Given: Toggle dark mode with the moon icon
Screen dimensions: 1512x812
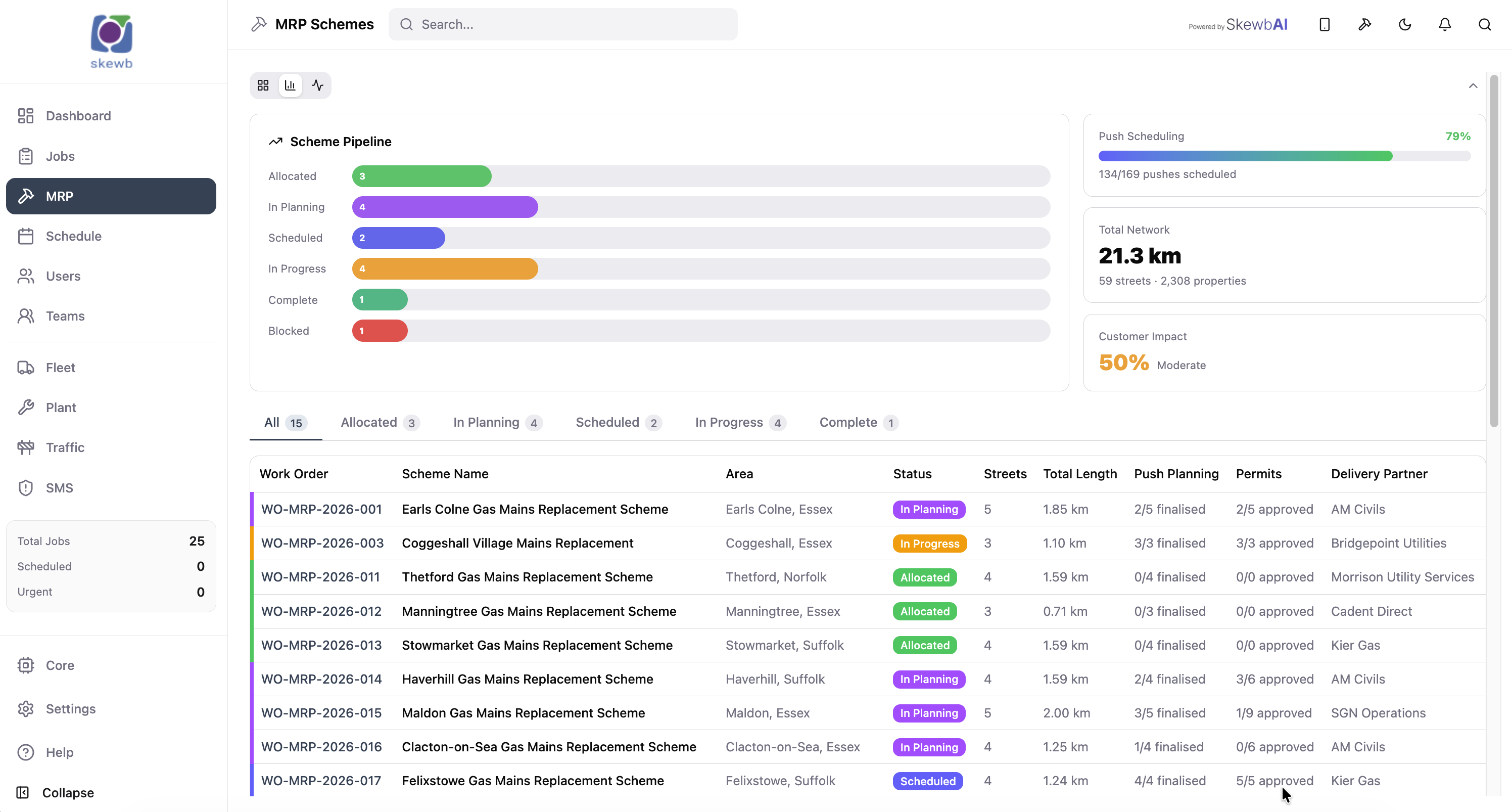Looking at the screenshot, I should (1404, 24).
